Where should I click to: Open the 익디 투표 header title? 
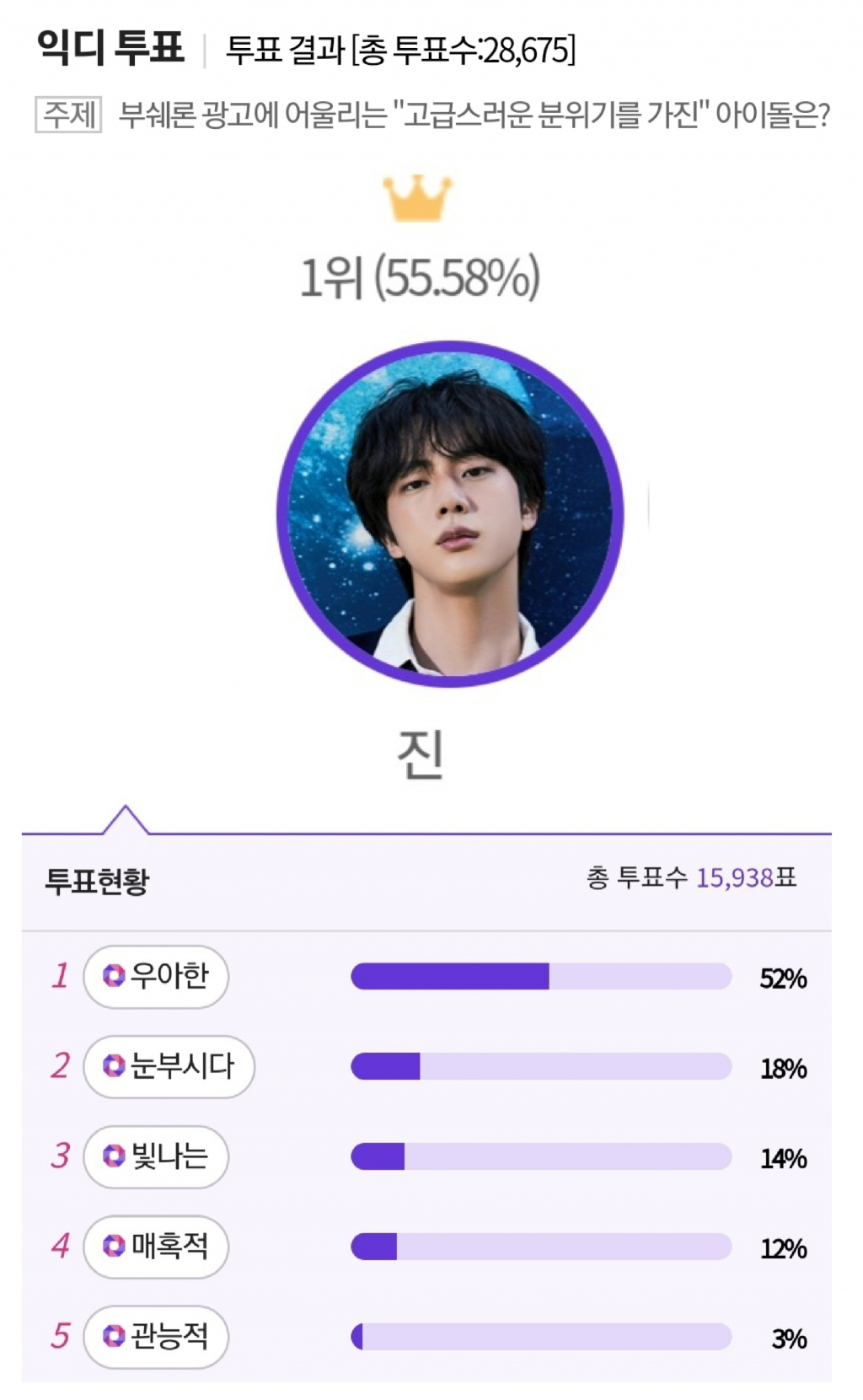pos(110,47)
